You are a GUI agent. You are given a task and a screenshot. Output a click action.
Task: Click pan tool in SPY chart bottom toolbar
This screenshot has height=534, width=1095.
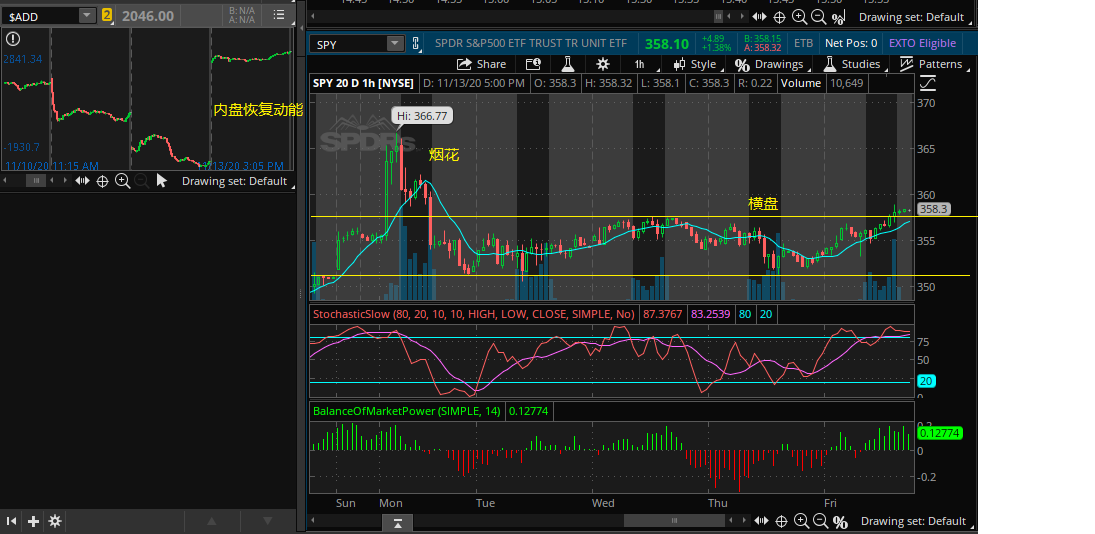(x=760, y=521)
